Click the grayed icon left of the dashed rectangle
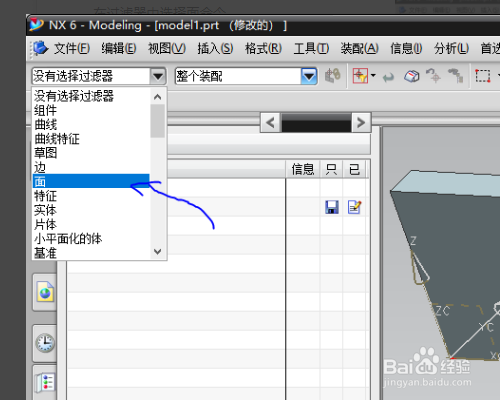The image size is (500, 400). pyautogui.click(x=456, y=76)
